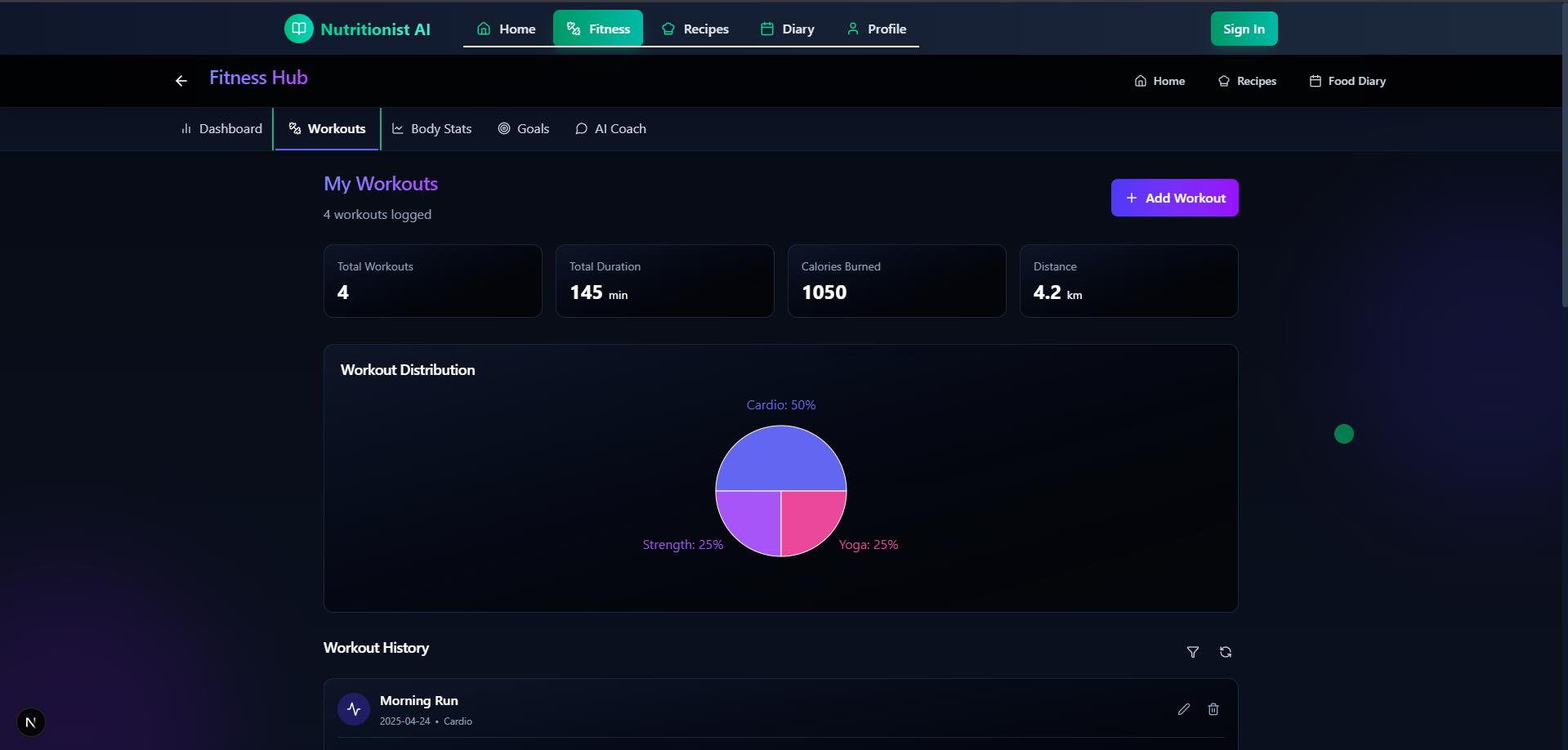Follow the Recipes link in Fitness Hub header
This screenshot has height=750, width=1568.
click(x=1247, y=81)
